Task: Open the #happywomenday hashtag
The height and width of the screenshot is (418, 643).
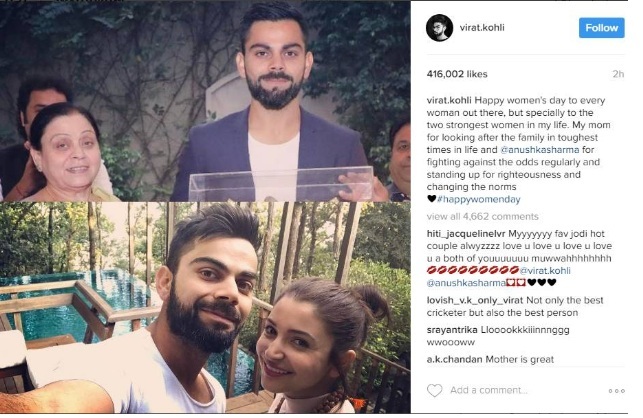Action: [x=479, y=199]
